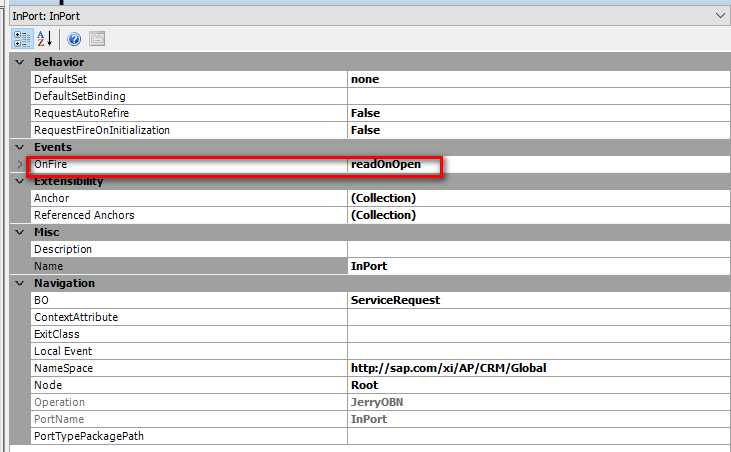731x452 pixels.
Task: Collapse the Extensibility category
Action: [20, 181]
